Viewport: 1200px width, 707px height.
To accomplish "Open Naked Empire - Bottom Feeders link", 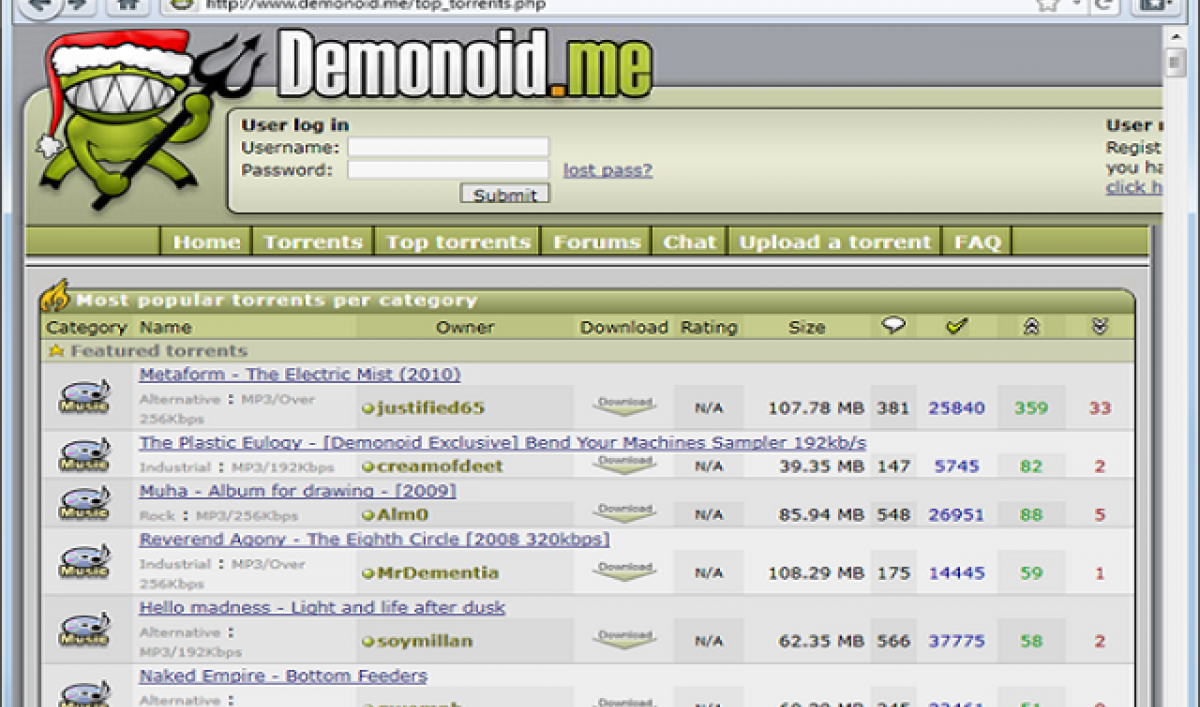I will point(283,676).
